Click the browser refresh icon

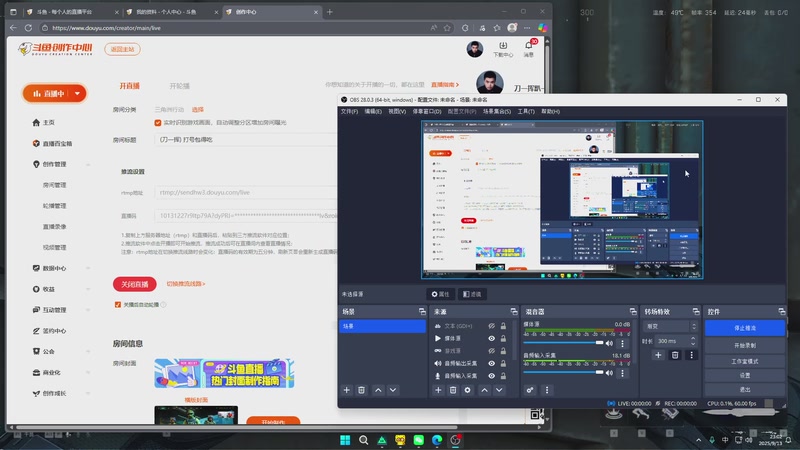click(x=29, y=28)
